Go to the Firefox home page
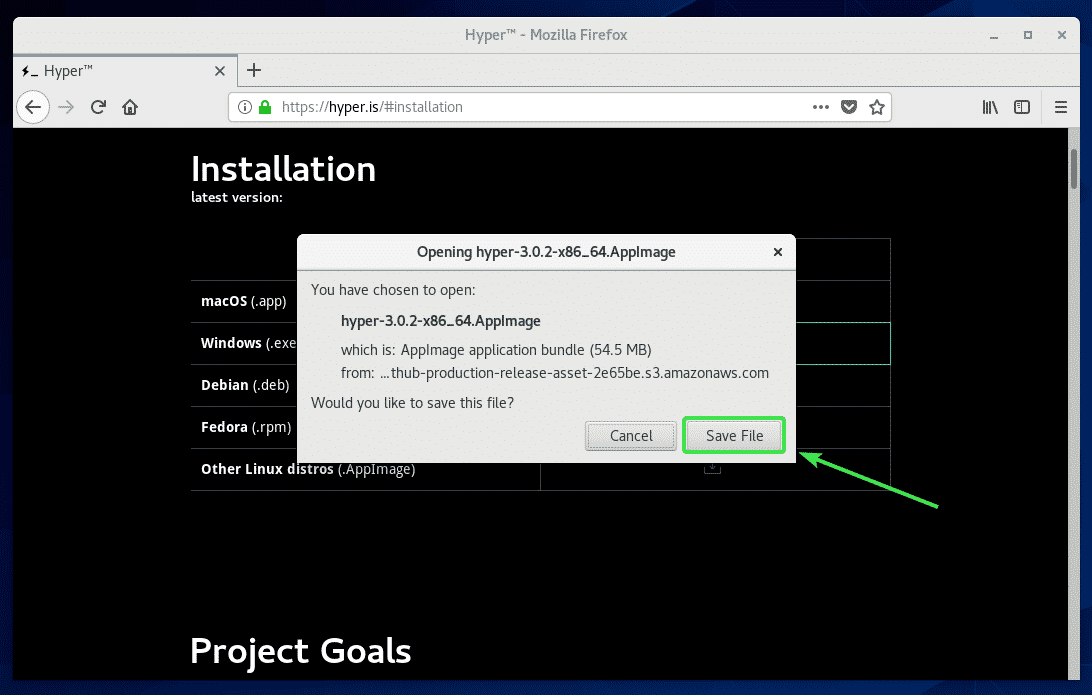 coord(130,107)
